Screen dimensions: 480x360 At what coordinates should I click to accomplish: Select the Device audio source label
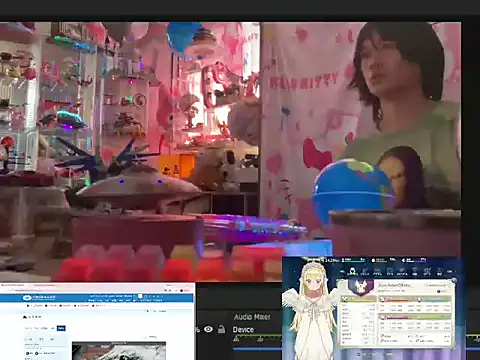click(x=243, y=330)
